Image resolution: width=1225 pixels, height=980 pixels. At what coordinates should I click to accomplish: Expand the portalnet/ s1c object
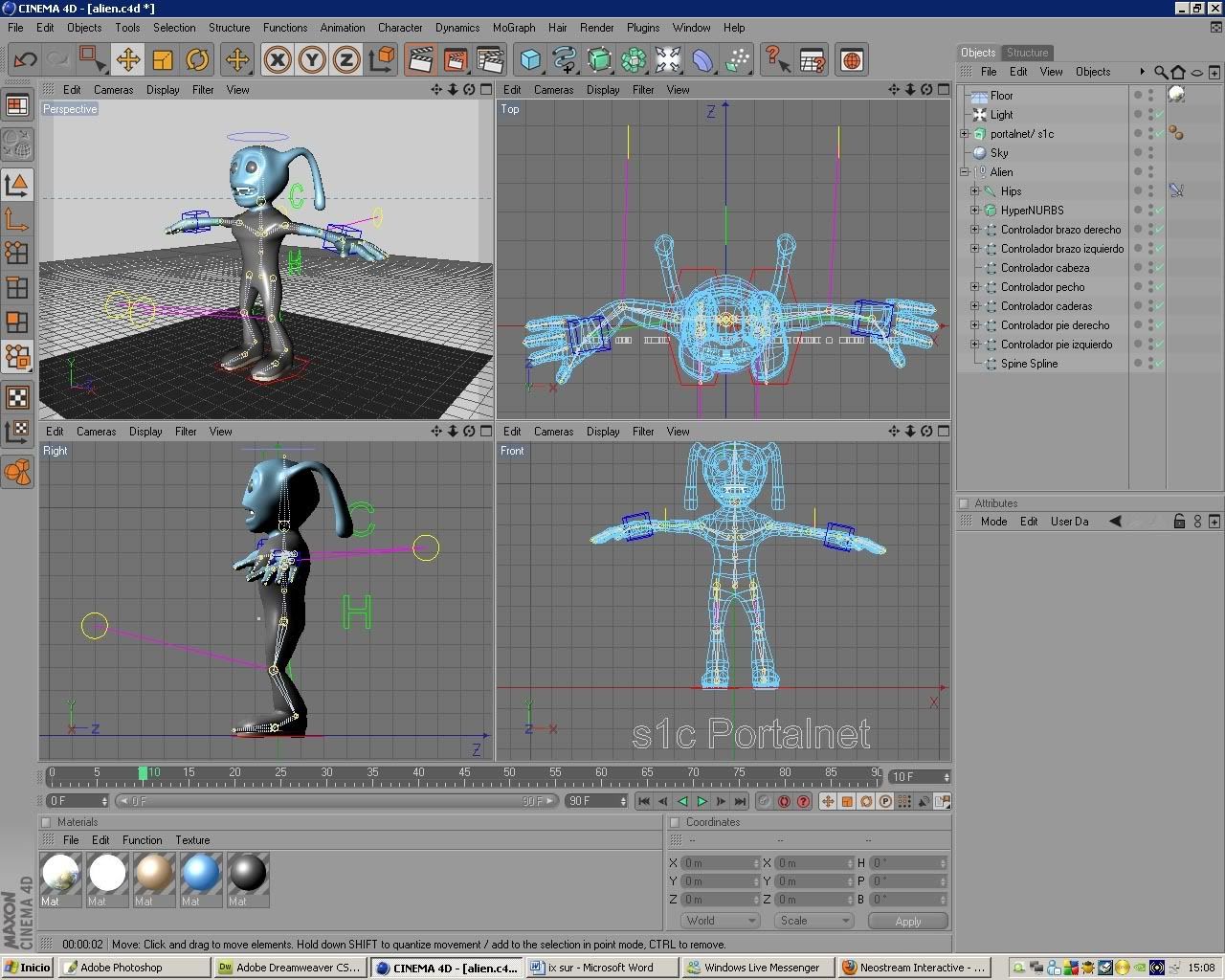[965, 134]
